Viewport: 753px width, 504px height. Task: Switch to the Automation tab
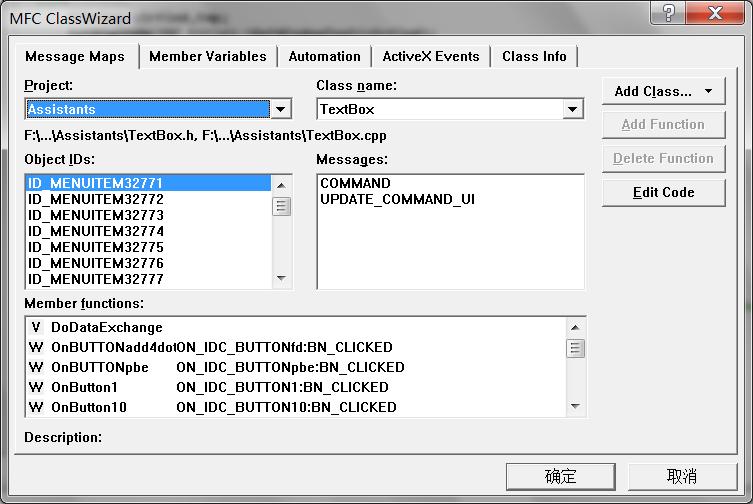tap(324, 57)
